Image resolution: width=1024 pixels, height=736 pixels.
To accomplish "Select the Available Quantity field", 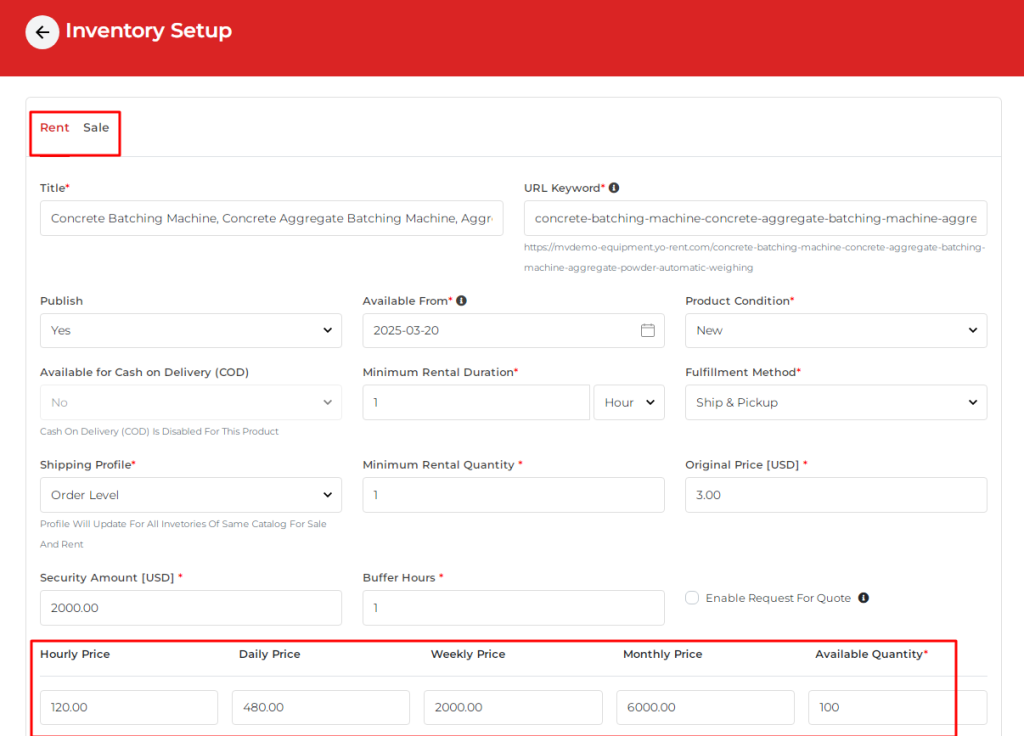I will pos(896,707).
